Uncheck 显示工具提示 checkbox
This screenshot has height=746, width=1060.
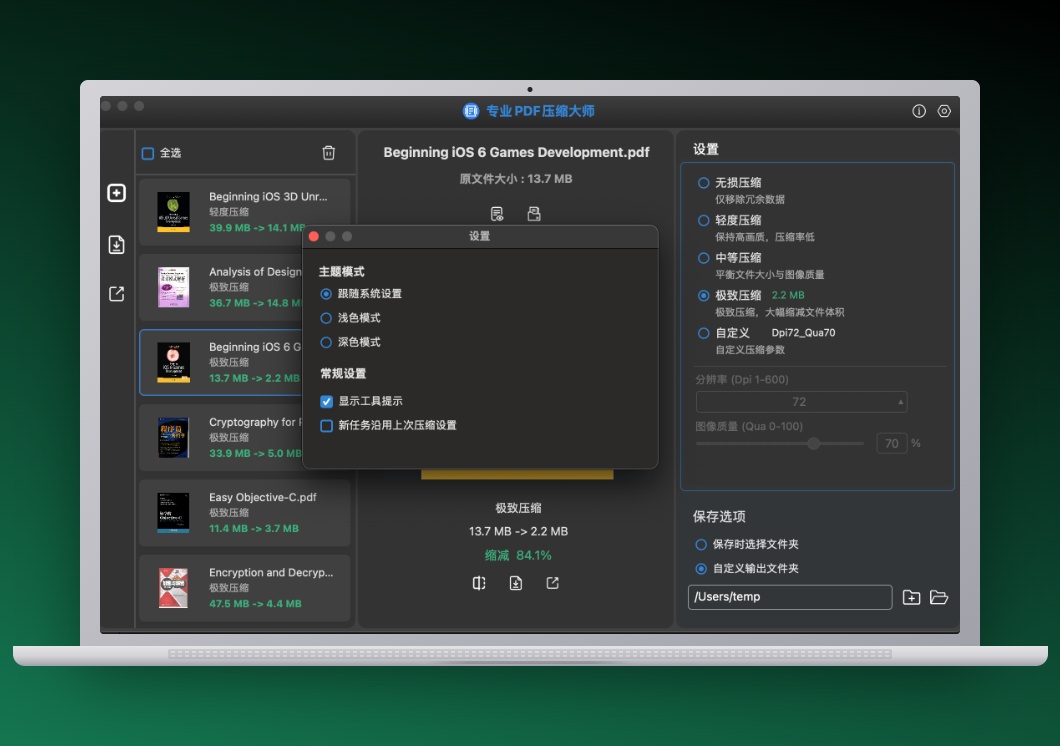327,401
